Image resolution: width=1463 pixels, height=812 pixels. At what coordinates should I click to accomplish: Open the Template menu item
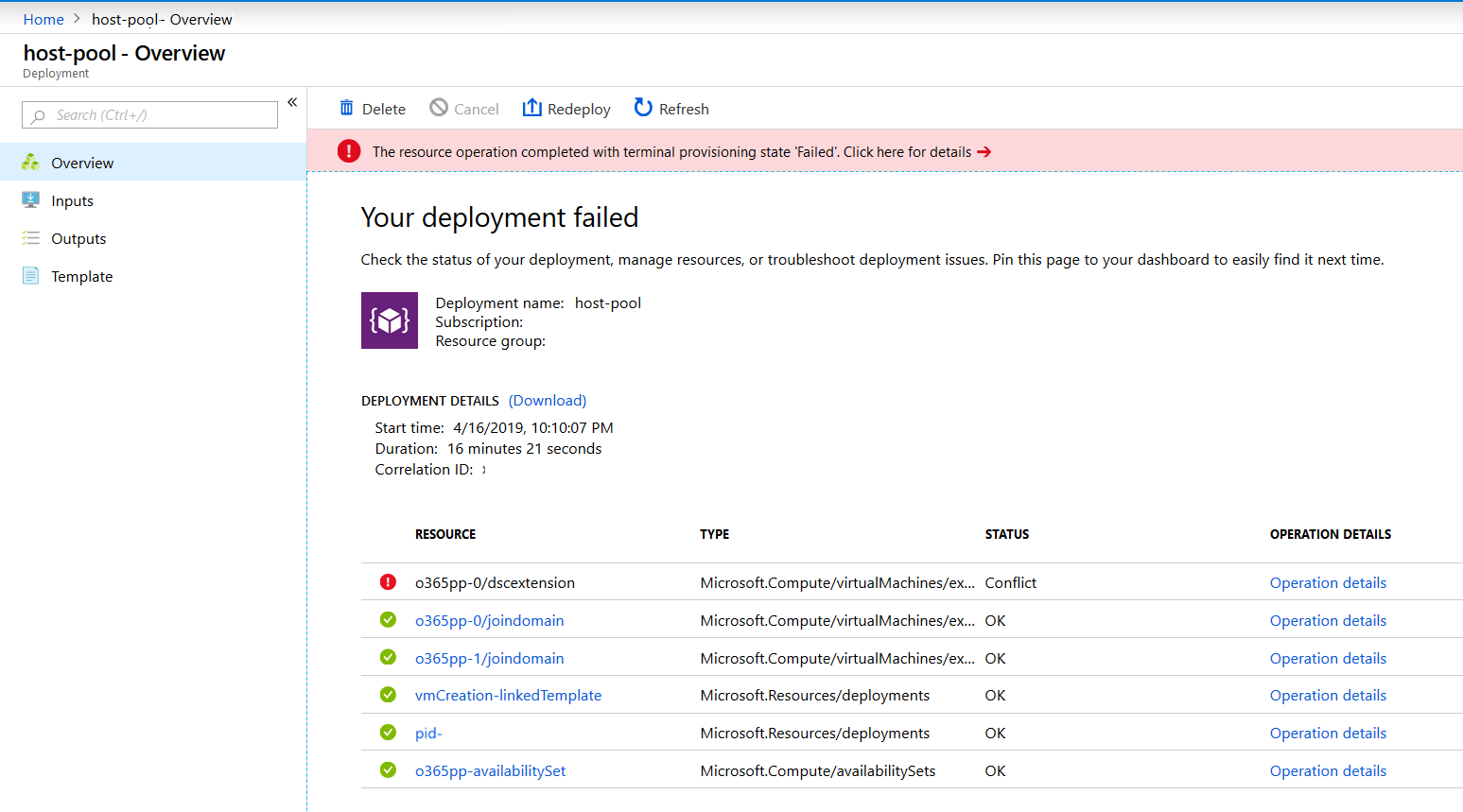point(153,276)
